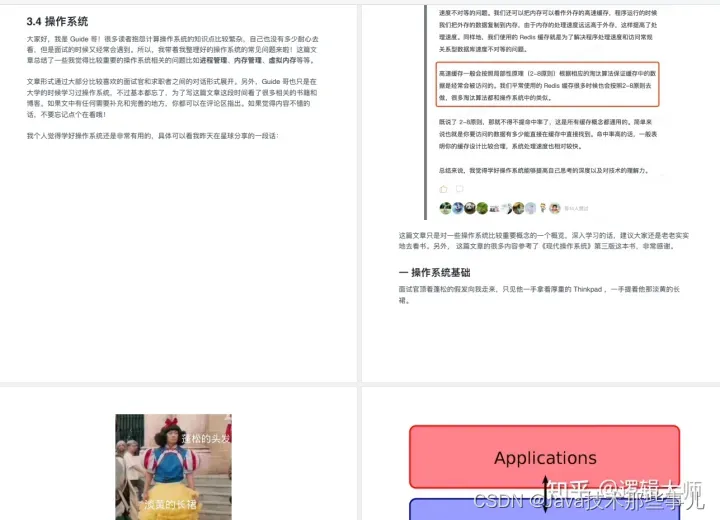720x520 pixels.
Task: Click the thumbs-up like icon
Action: (x=444, y=189)
